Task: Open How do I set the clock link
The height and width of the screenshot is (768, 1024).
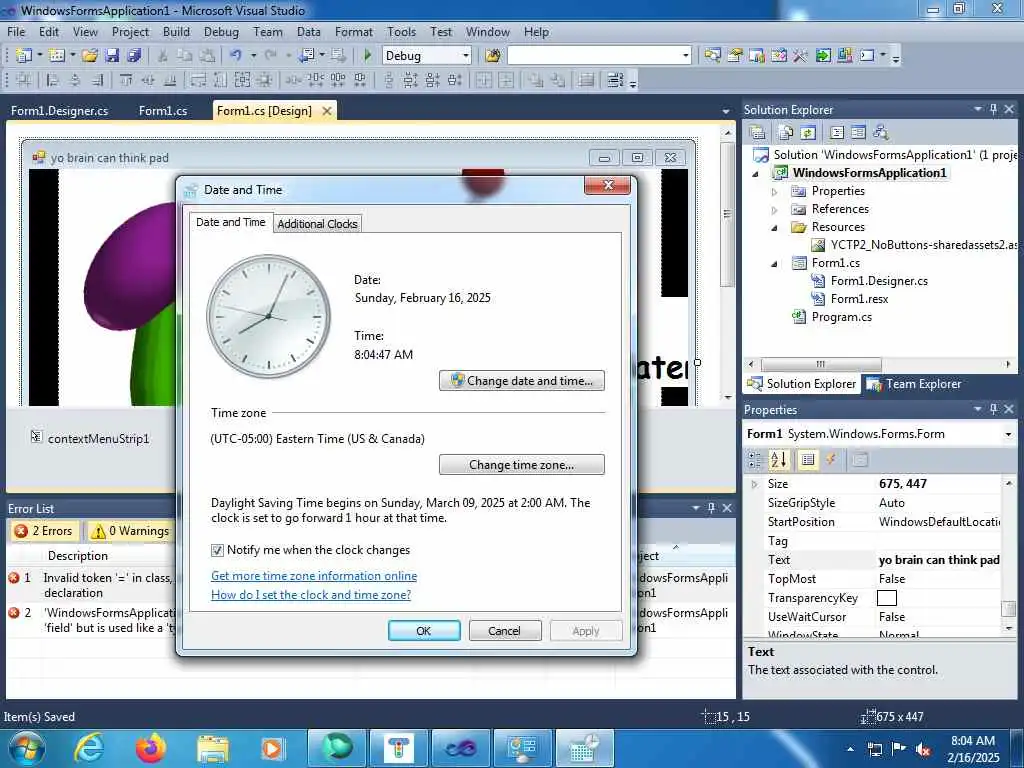Action: [x=311, y=595]
